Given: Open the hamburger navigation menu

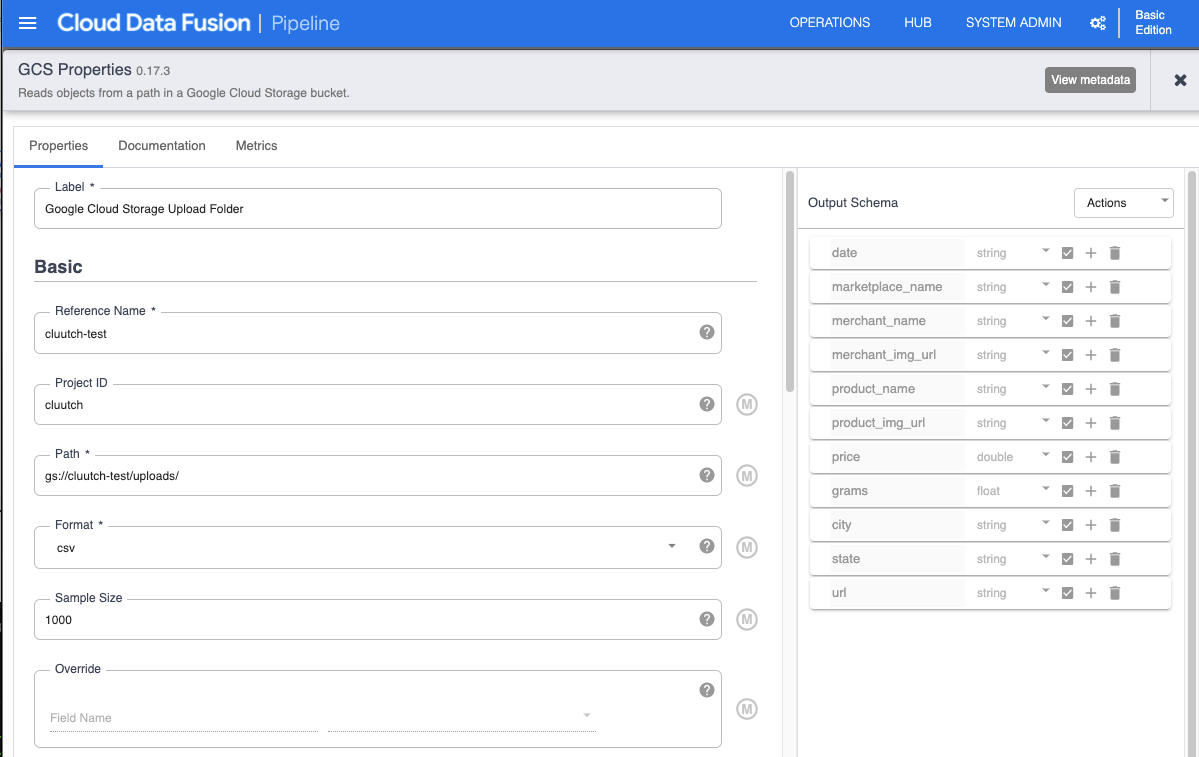Looking at the screenshot, I should (x=28, y=23).
